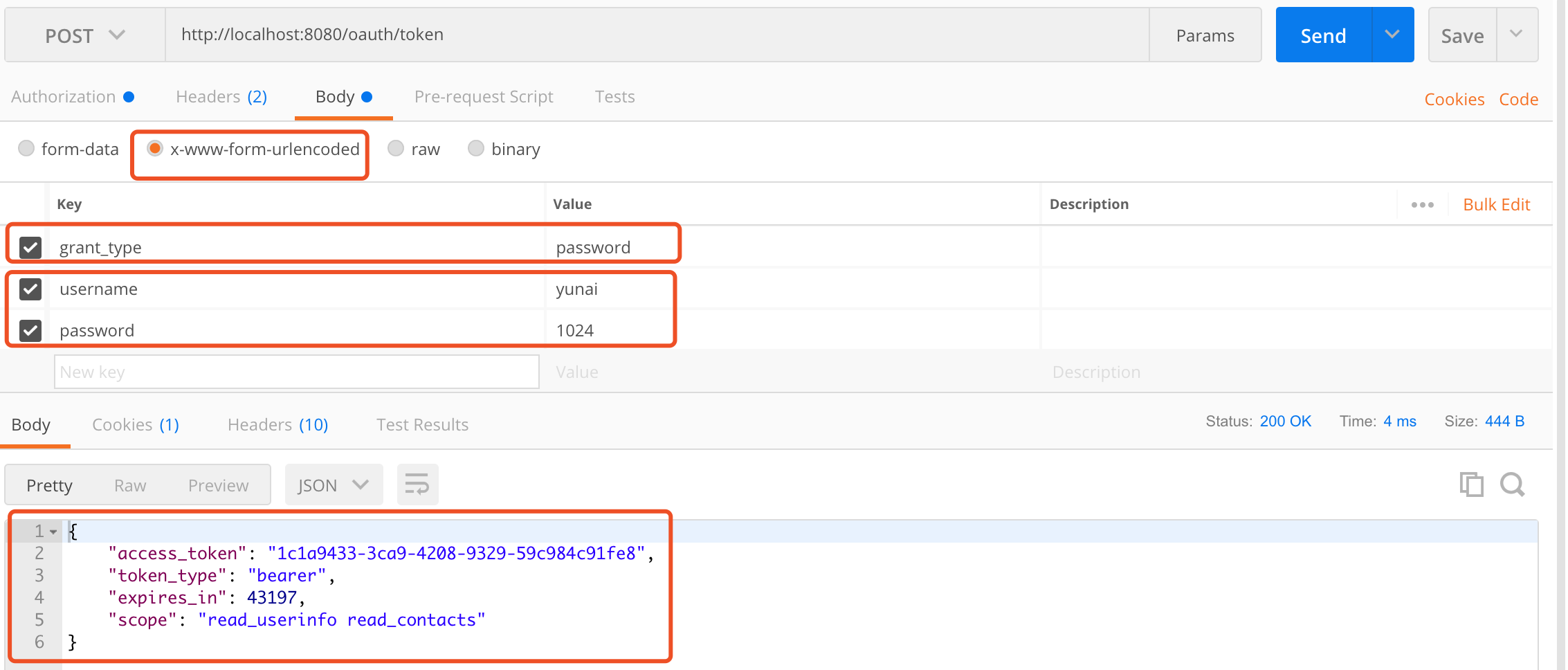
Task: Open the Save options dropdown arrow
Action: coord(1516,35)
